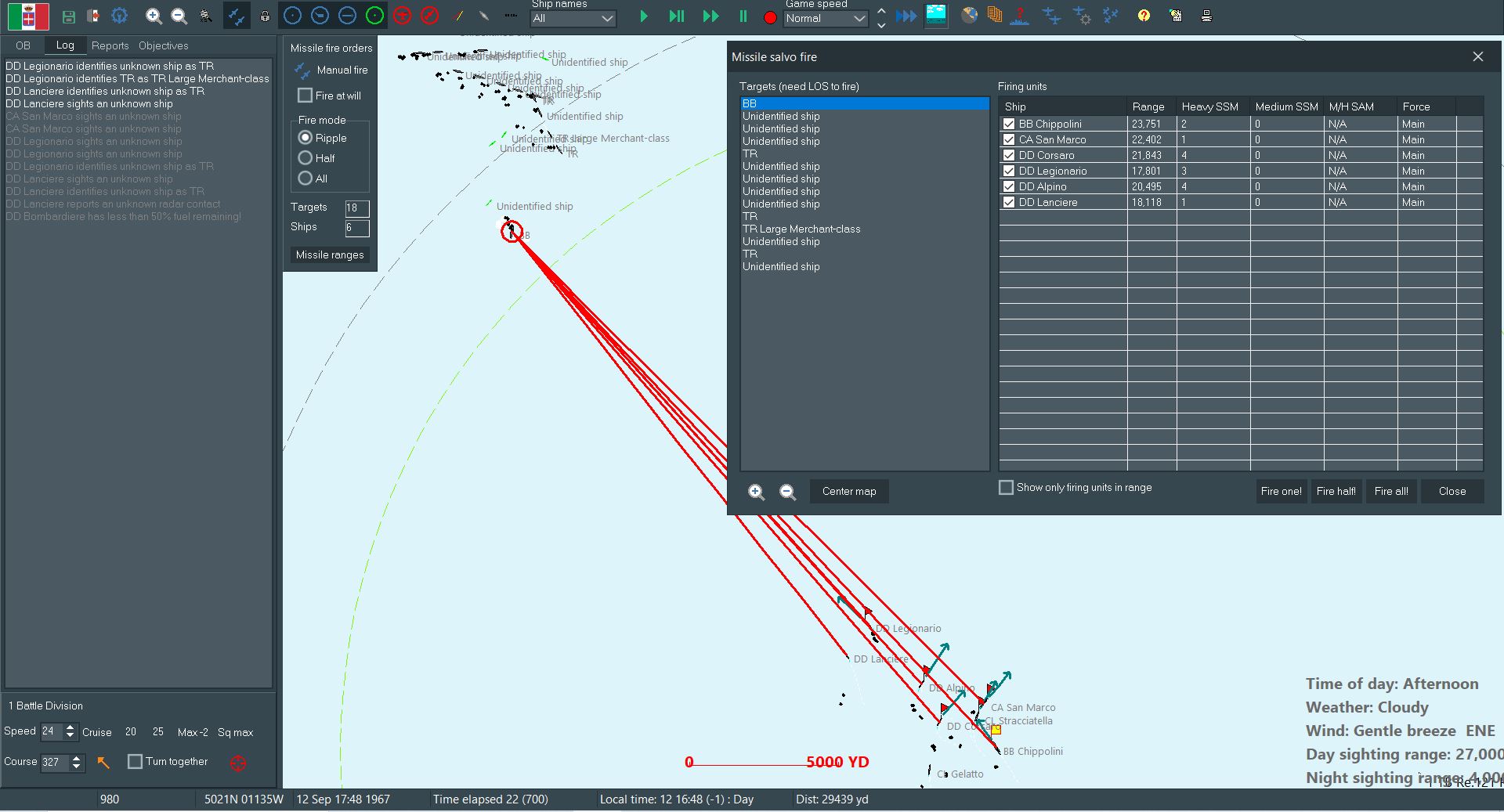The height and width of the screenshot is (812, 1504).
Task: Click the globe icon in toolbar
Action: pyautogui.click(x=970, y=16)
